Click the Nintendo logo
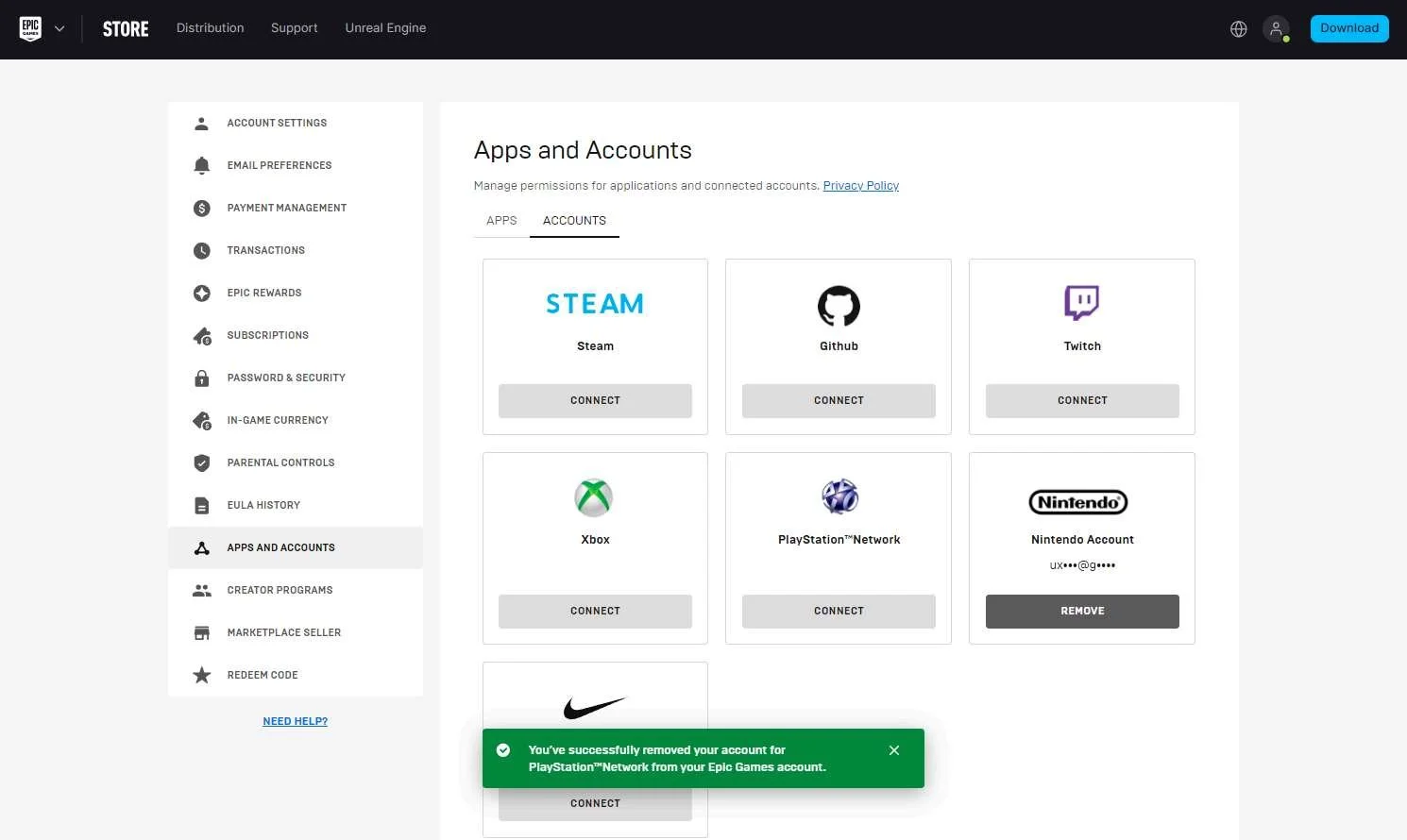 click(x=1078, y=502)
